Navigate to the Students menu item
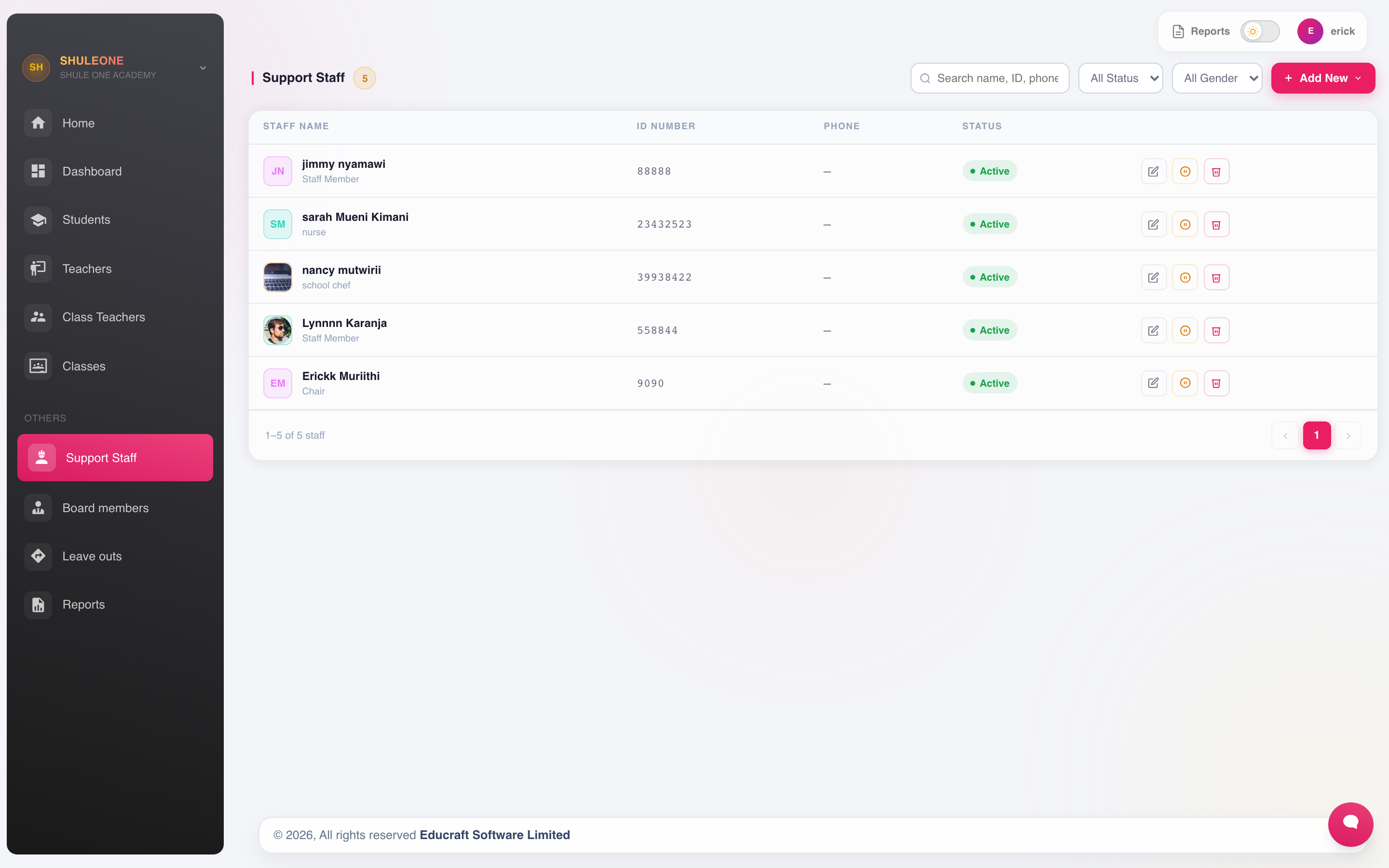Screen dimensions: 1389x868 [115, 220]
